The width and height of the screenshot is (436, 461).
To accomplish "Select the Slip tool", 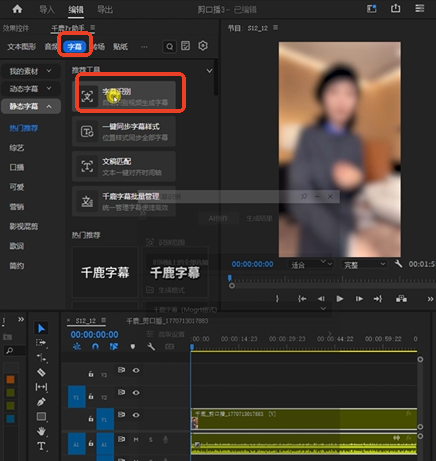I will [x=41, y=387].
